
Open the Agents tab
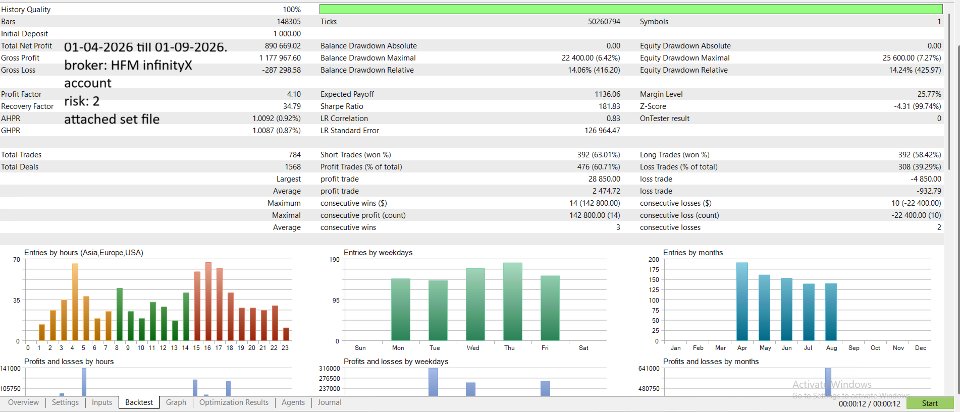tap(293, 403)
